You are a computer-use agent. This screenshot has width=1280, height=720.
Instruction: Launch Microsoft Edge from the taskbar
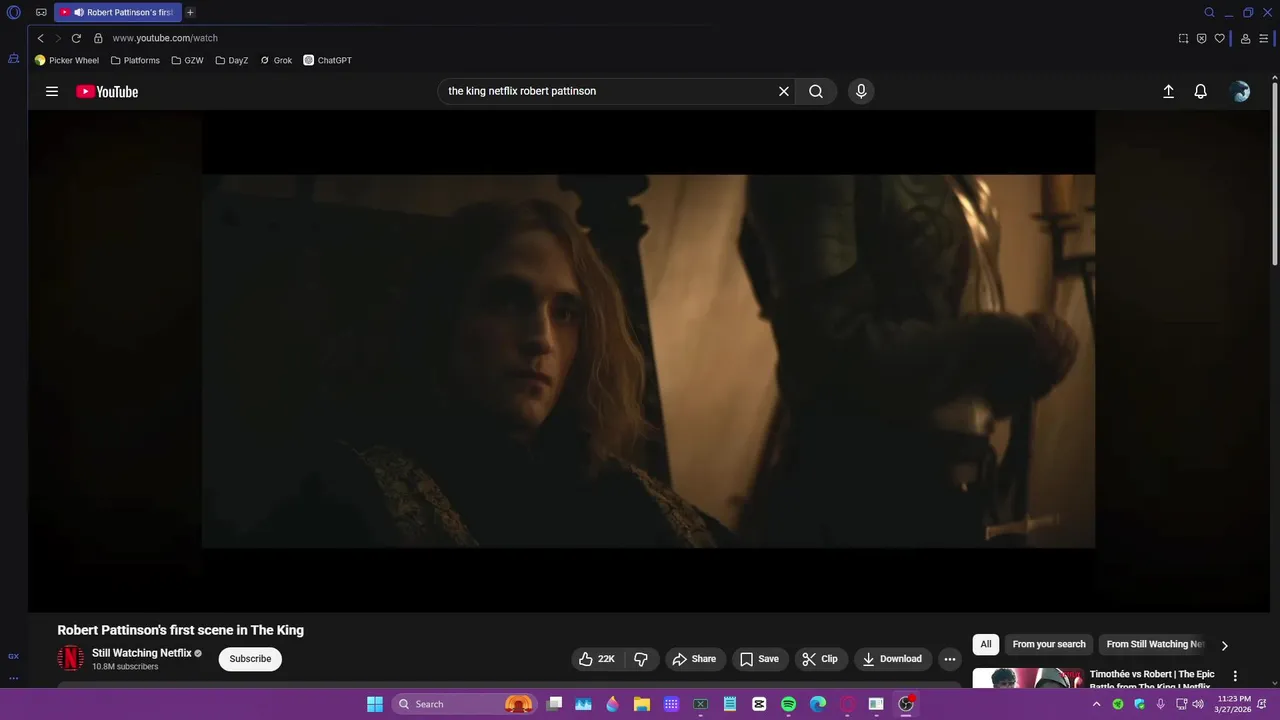point(817,704)
